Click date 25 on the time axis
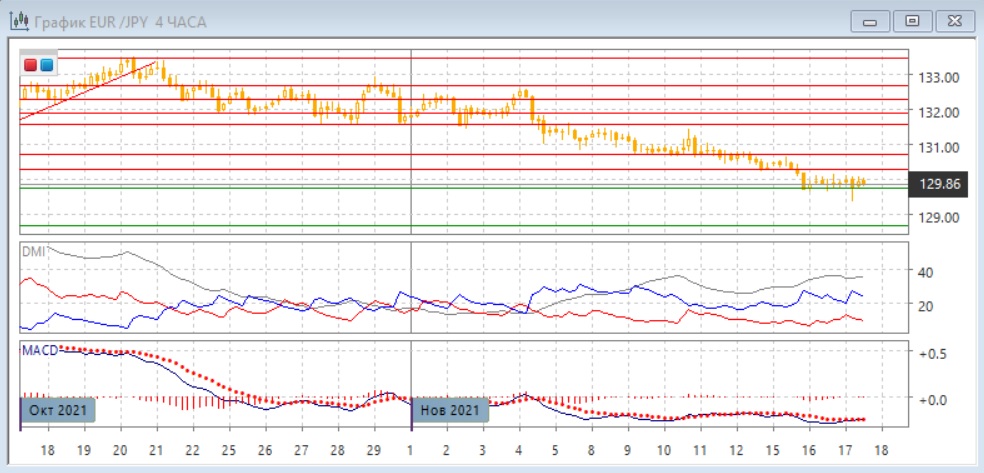This screenshot has height=473, width=984. pyautogui.click(x=229, y=451)
